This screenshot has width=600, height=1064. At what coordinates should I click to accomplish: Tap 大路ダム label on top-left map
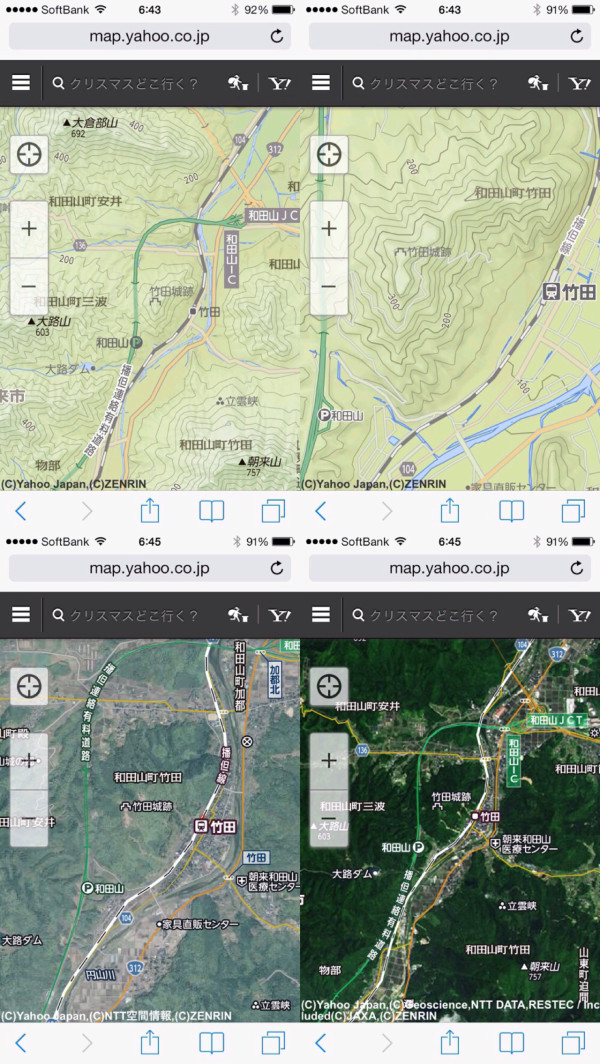point(70,369)
